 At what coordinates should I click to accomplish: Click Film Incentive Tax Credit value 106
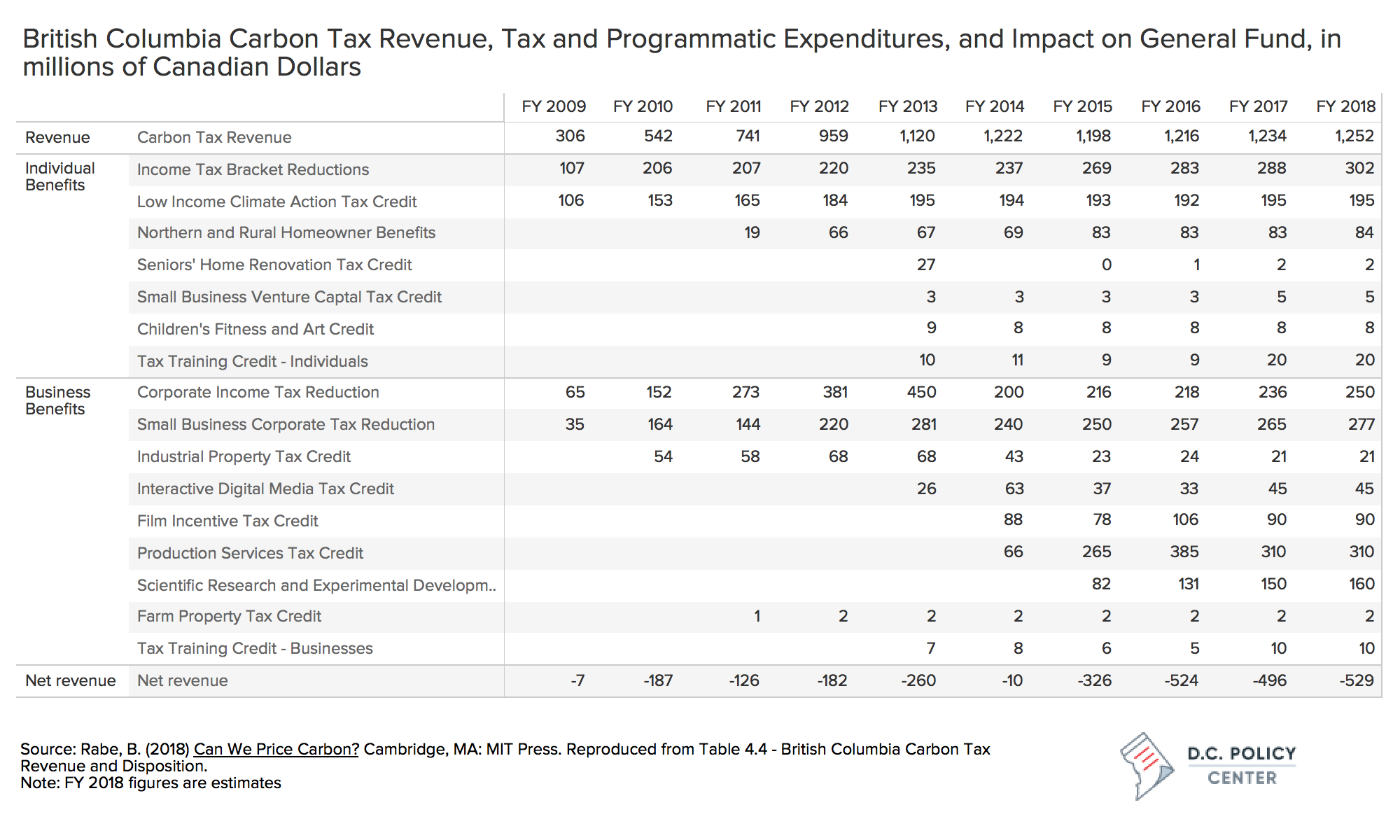tap(1186, 519)
